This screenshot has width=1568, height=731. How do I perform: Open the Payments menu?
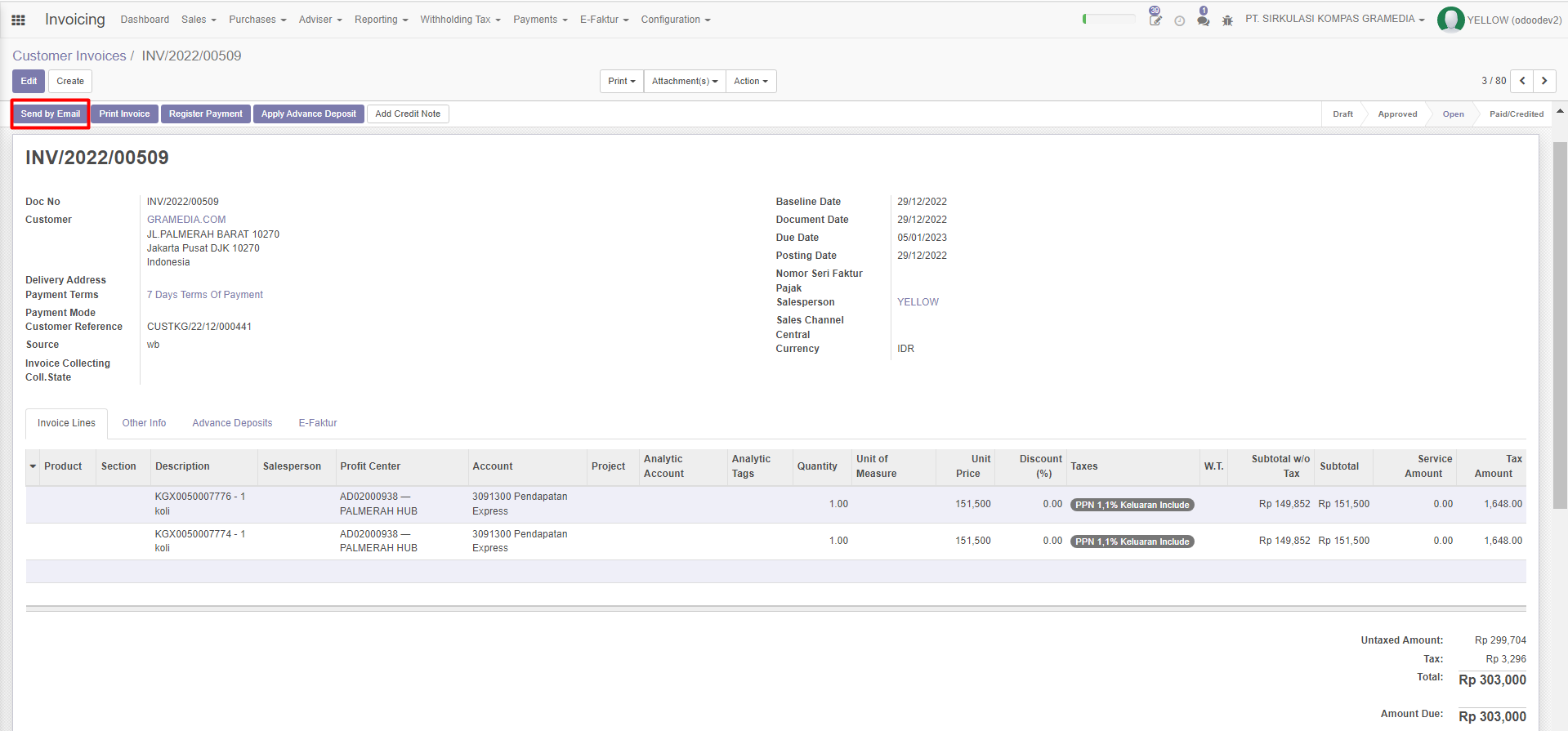(x=540, y=20)
